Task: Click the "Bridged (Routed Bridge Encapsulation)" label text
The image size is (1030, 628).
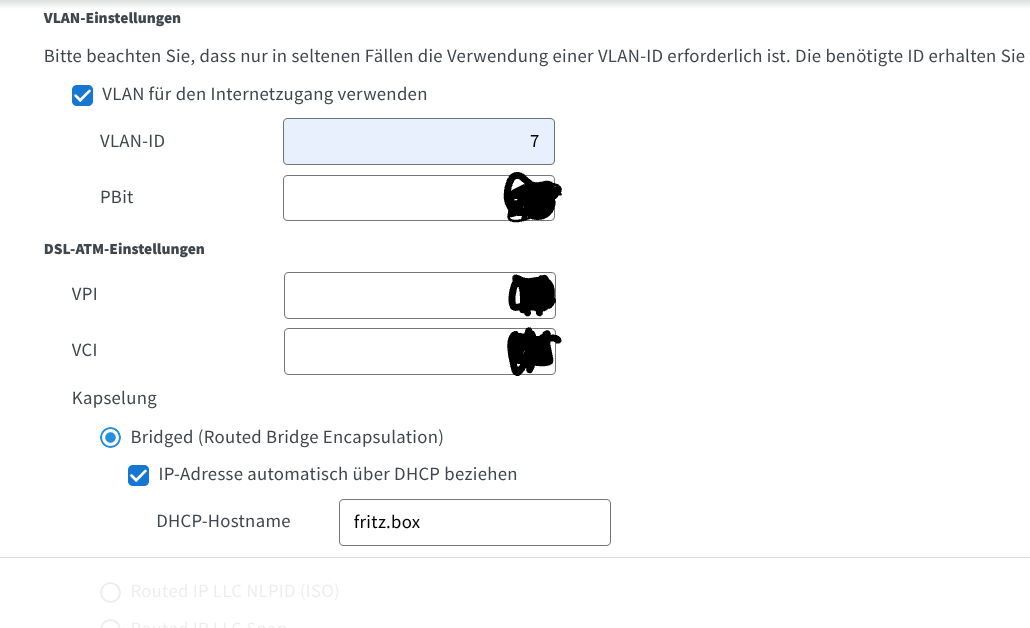Action: [x=287, y=437]
